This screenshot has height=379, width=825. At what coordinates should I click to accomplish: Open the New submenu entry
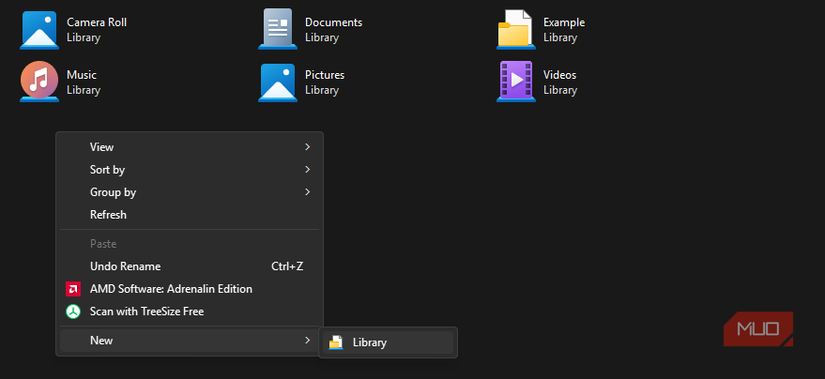point(189,341)
